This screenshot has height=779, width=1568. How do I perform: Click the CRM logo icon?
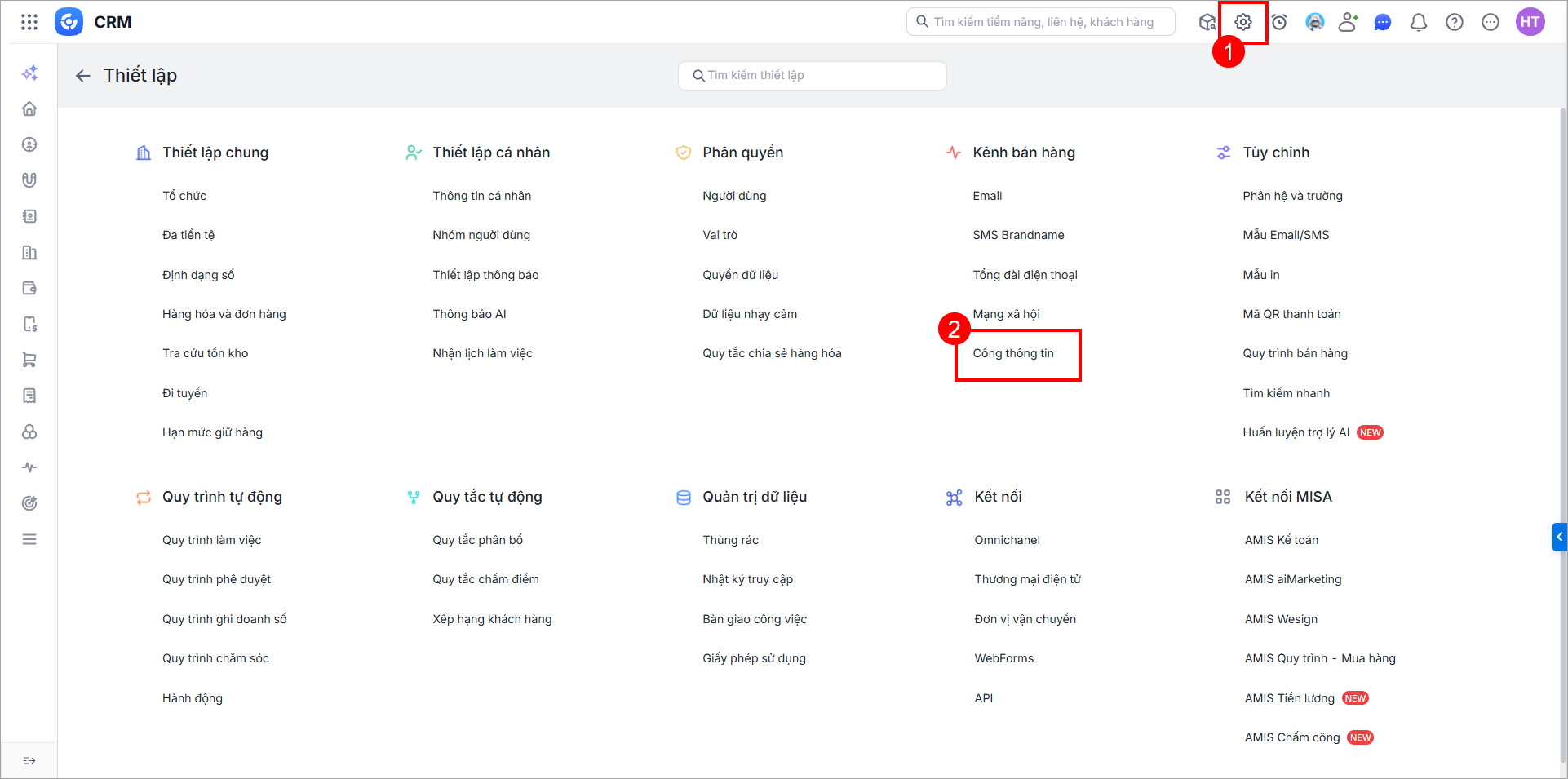[x=69, y=22]
